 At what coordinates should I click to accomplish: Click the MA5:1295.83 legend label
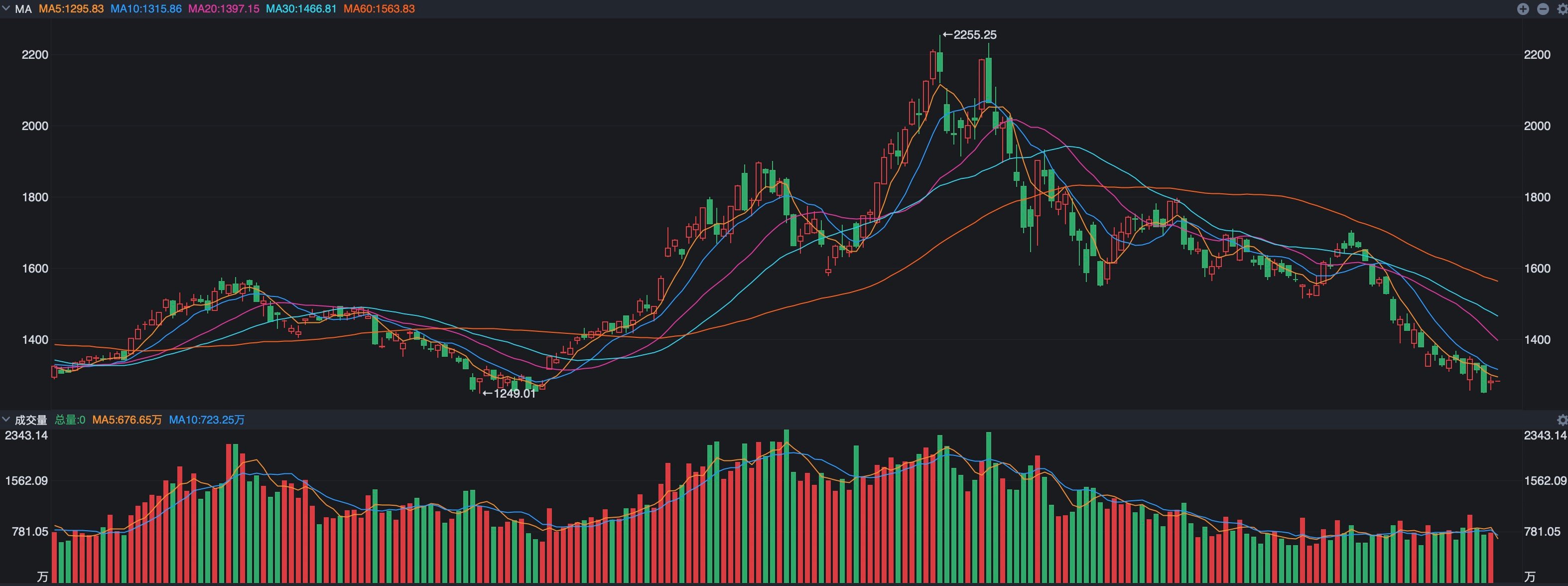pos(71,9)
